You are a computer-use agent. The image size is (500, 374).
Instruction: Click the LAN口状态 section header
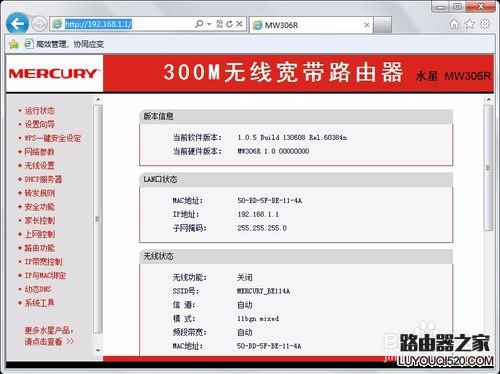tap(296, 179)
